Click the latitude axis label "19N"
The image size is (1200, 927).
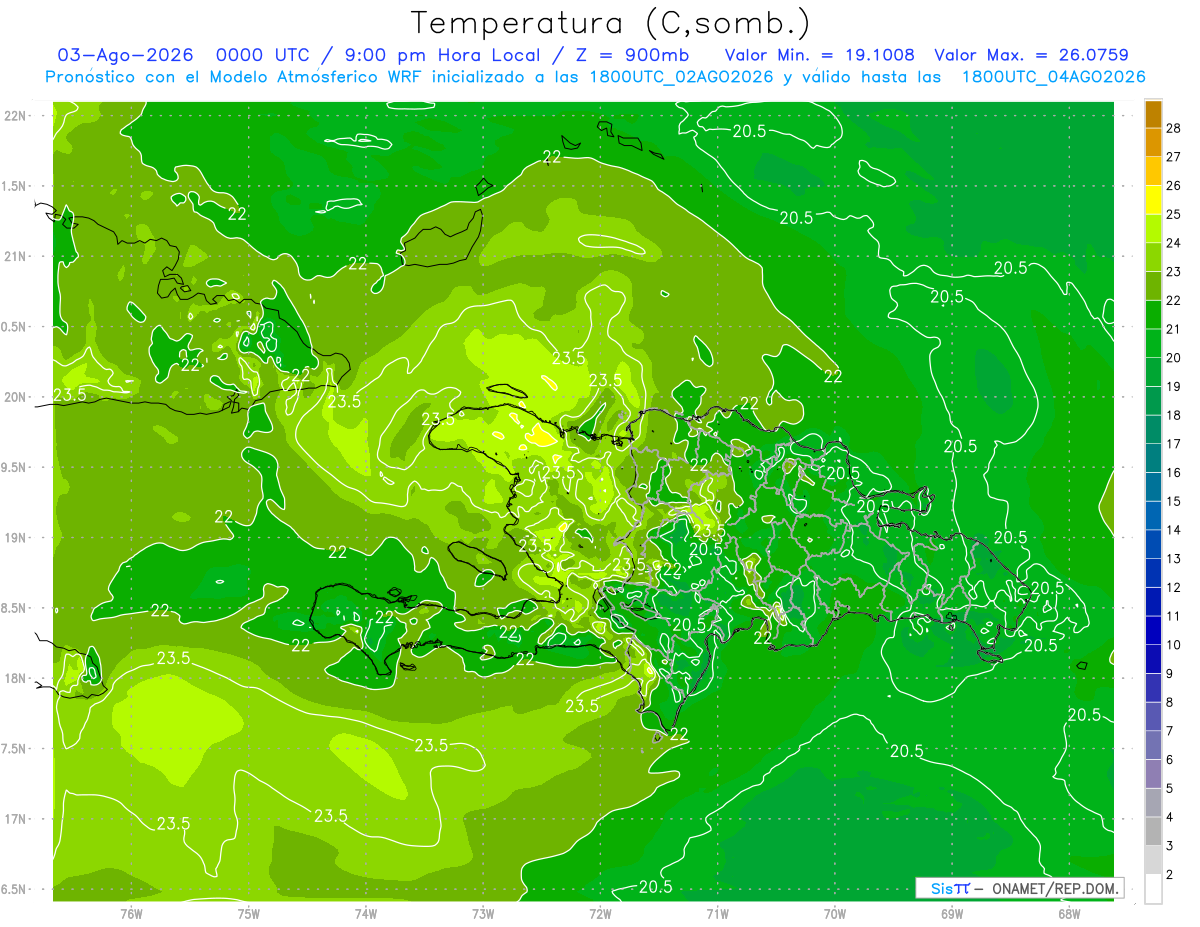15,537
